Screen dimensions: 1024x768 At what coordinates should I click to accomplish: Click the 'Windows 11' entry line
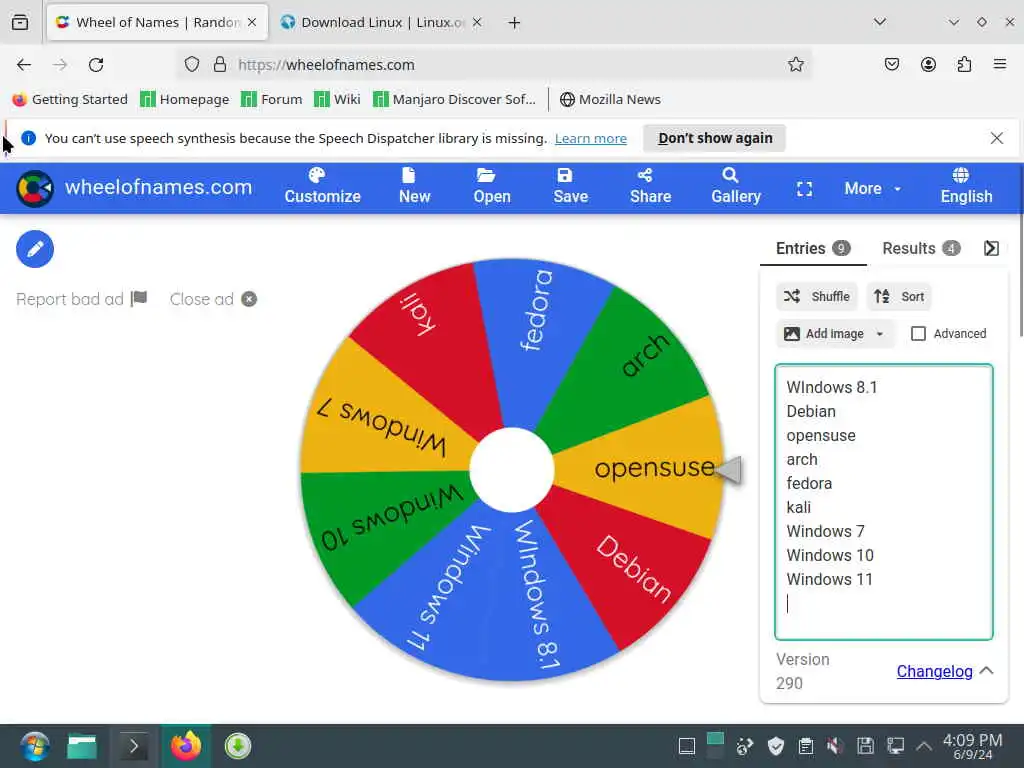[x=829, y=579]
